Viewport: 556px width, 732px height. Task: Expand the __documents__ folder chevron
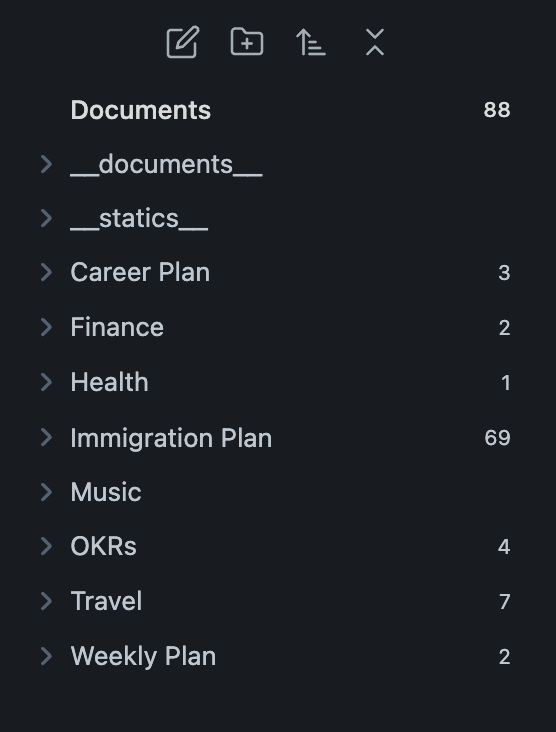coord(46,164)
